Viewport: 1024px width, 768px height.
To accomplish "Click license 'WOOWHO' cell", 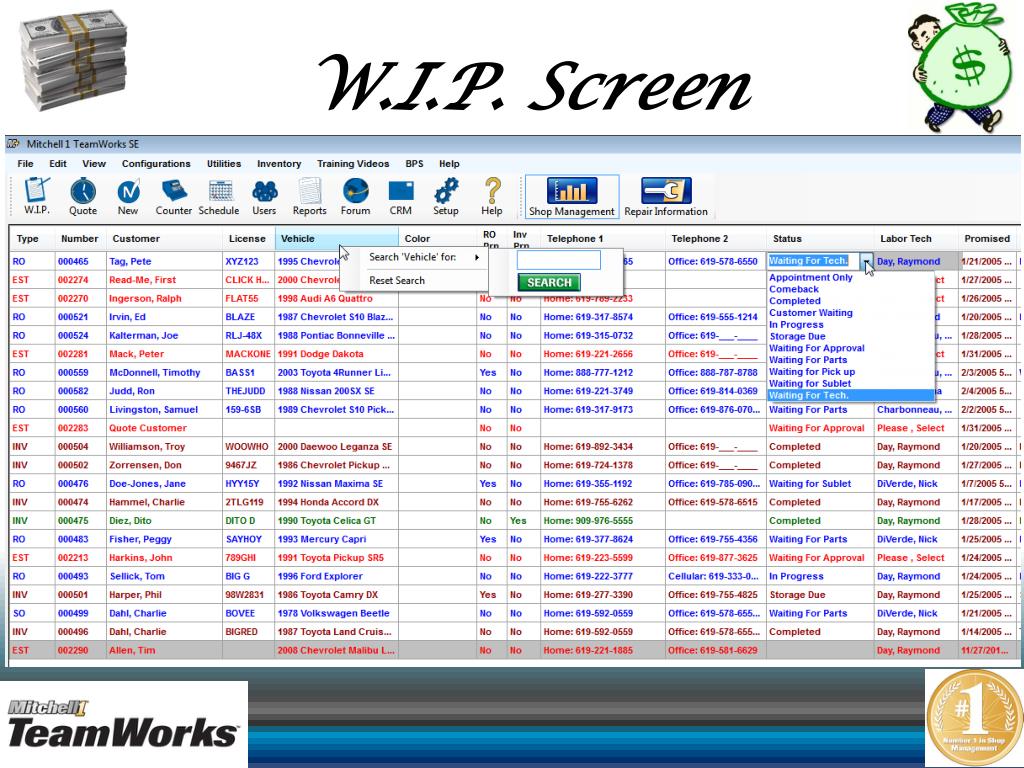I will (x=246, y=447).
